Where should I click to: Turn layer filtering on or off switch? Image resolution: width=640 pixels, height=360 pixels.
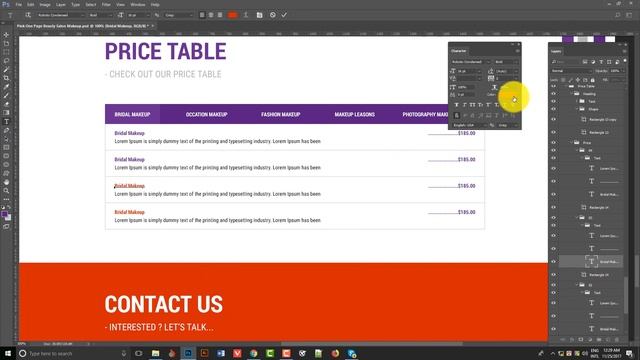pyautogui.click(x=625, y=61)
